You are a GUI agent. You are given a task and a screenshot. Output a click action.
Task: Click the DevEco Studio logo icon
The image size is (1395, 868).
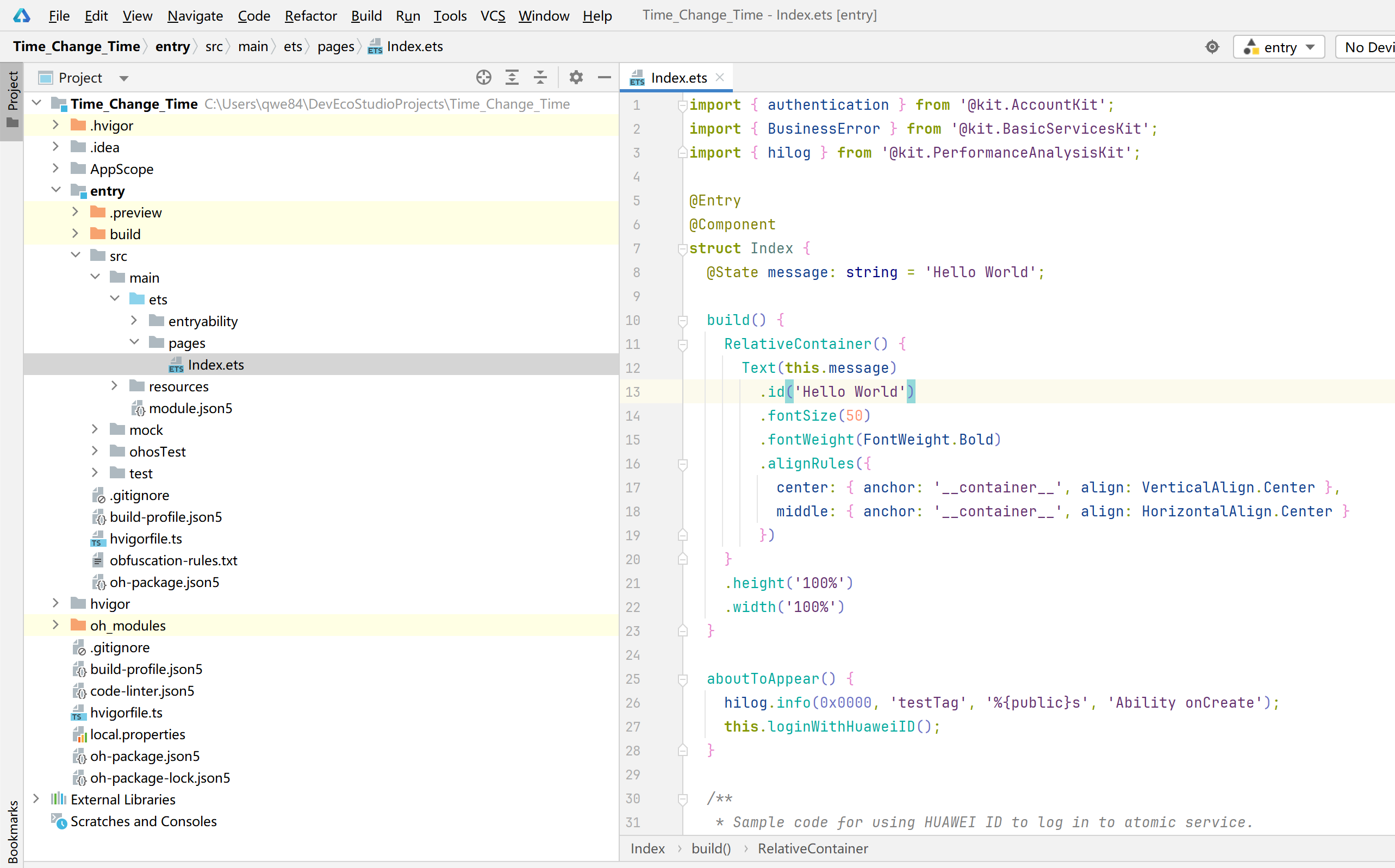pos(21,16)
